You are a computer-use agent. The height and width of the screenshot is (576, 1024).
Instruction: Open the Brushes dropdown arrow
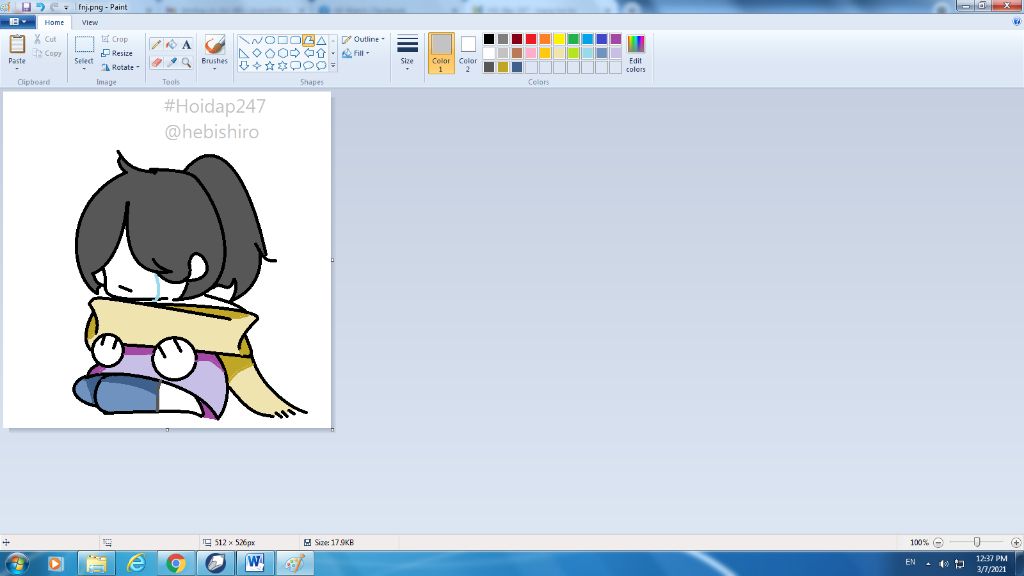(214, 68)
